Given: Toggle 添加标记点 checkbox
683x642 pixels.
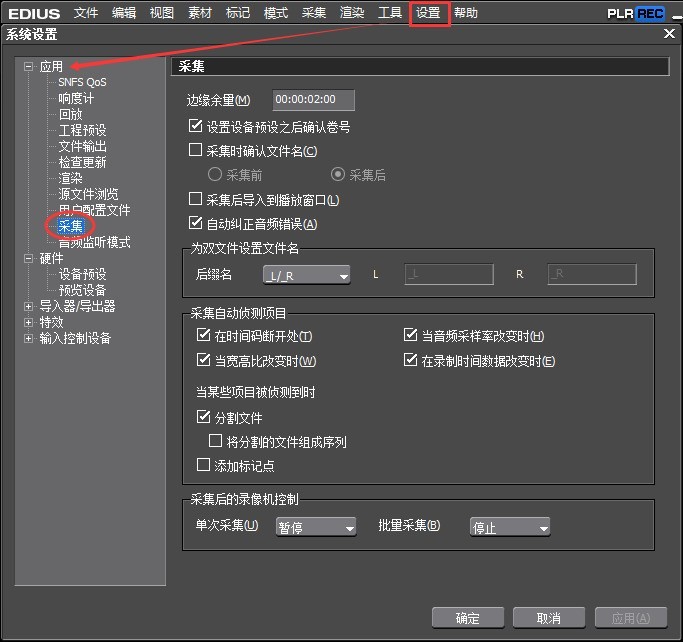Looking at the screenshot, I should coord(204,465).
